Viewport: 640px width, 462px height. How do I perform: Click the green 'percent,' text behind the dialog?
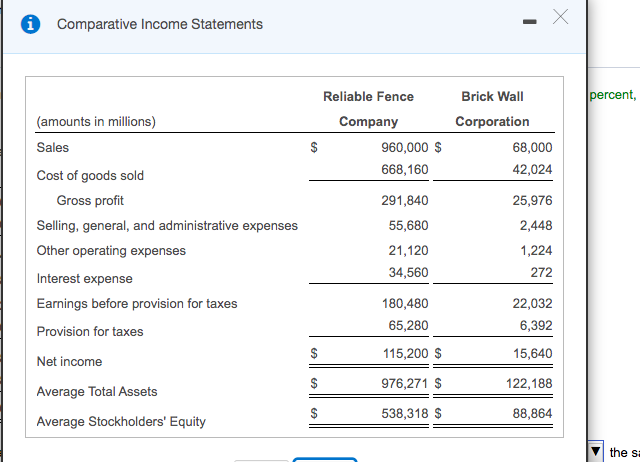[613, 95]
